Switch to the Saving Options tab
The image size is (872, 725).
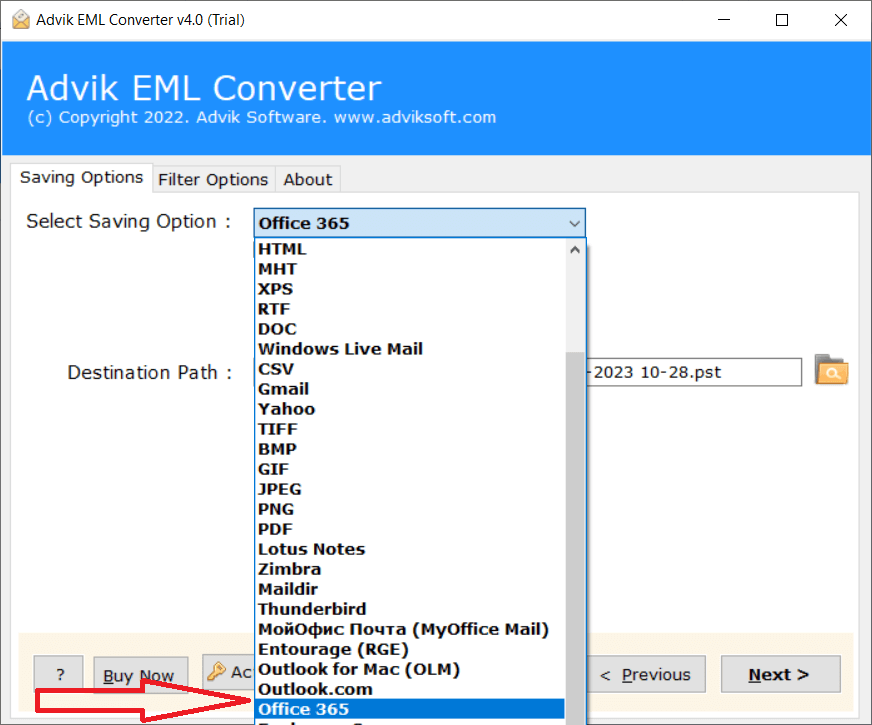coord(82,177)
